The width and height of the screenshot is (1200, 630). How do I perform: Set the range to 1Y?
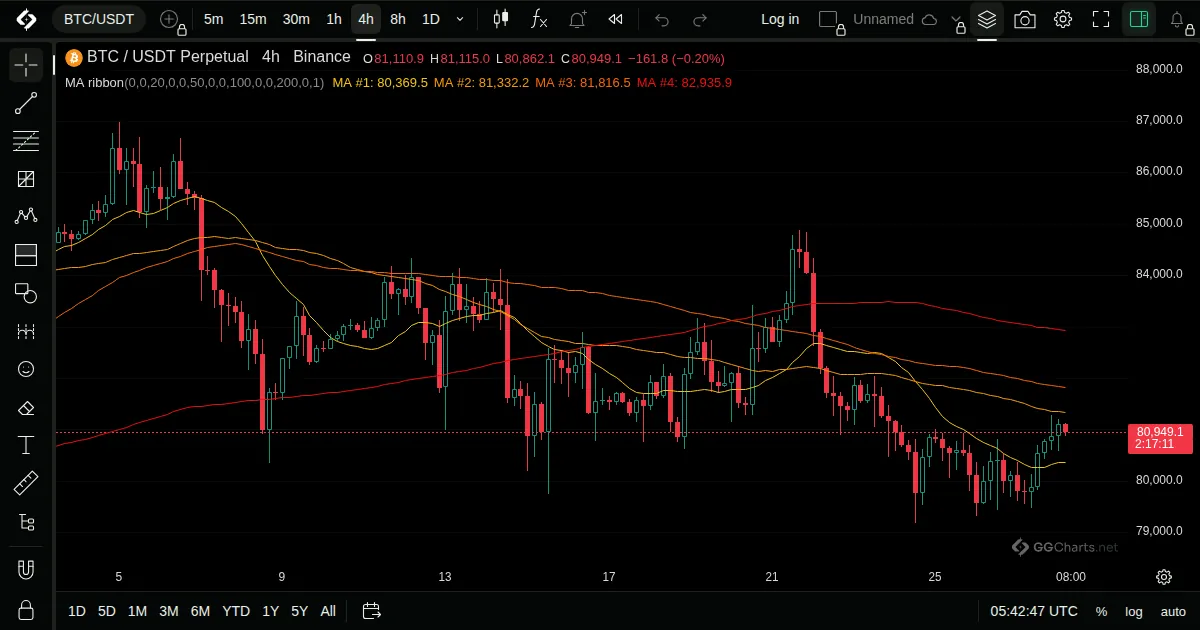click(x=270, y=611)
